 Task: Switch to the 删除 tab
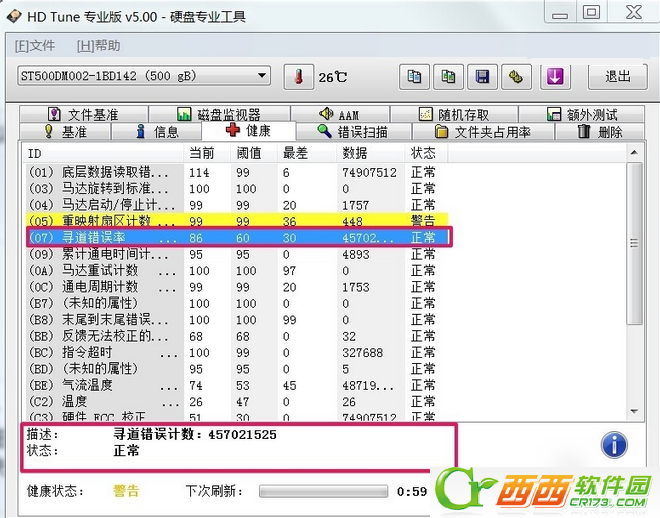tap(600, 132)
